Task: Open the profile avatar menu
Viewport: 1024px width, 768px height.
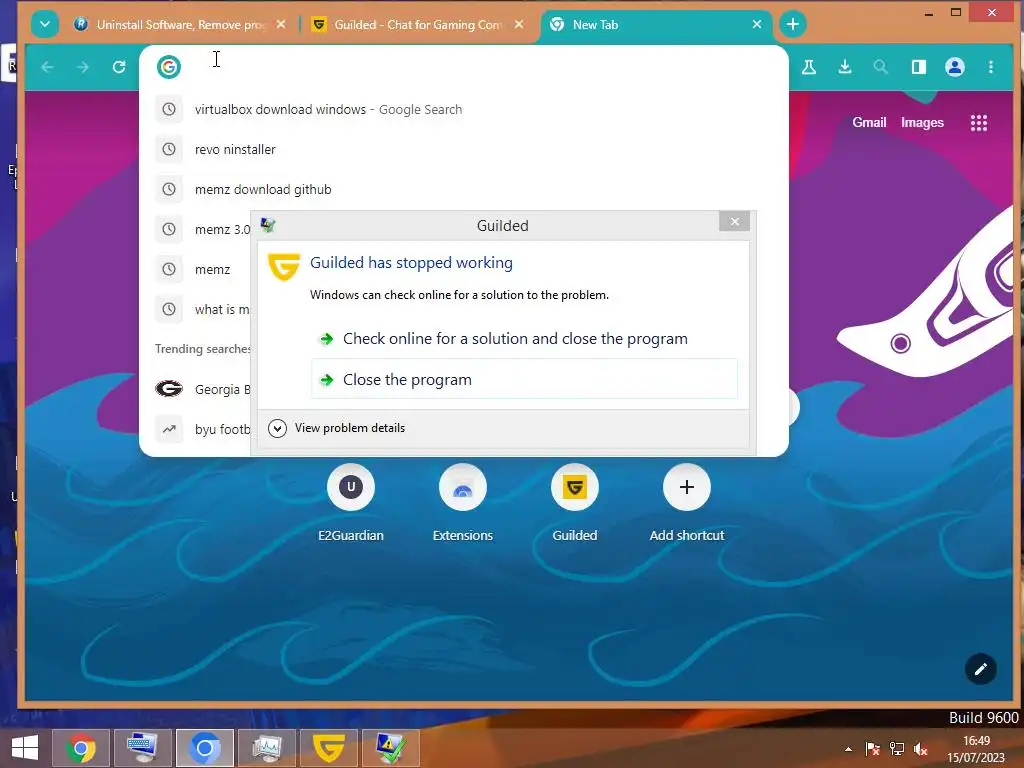Action: point(955,67)
